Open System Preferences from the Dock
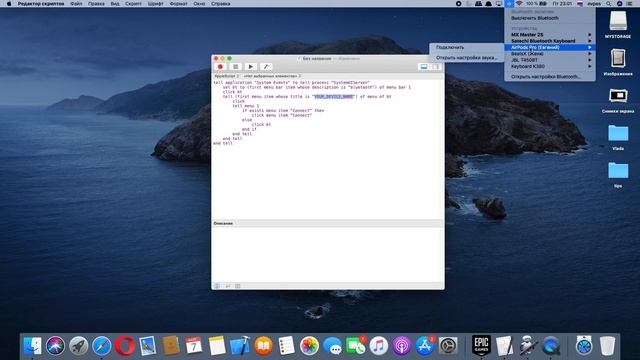The width and height of the screenshot is (640, 360). click(448, 346)
